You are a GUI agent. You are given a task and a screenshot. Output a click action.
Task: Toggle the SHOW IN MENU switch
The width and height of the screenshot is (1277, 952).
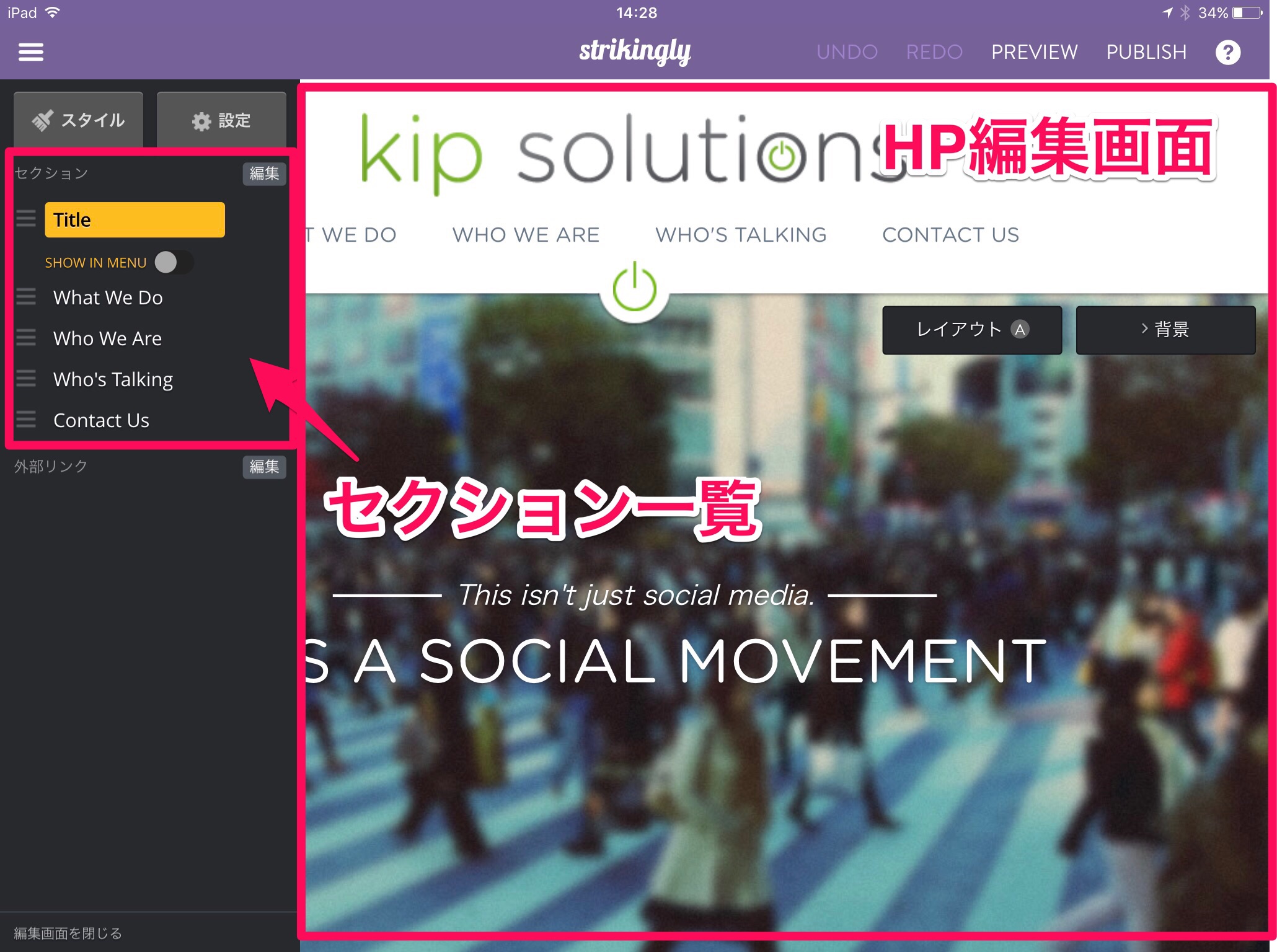pyautogui.click(x=174, y=262)
